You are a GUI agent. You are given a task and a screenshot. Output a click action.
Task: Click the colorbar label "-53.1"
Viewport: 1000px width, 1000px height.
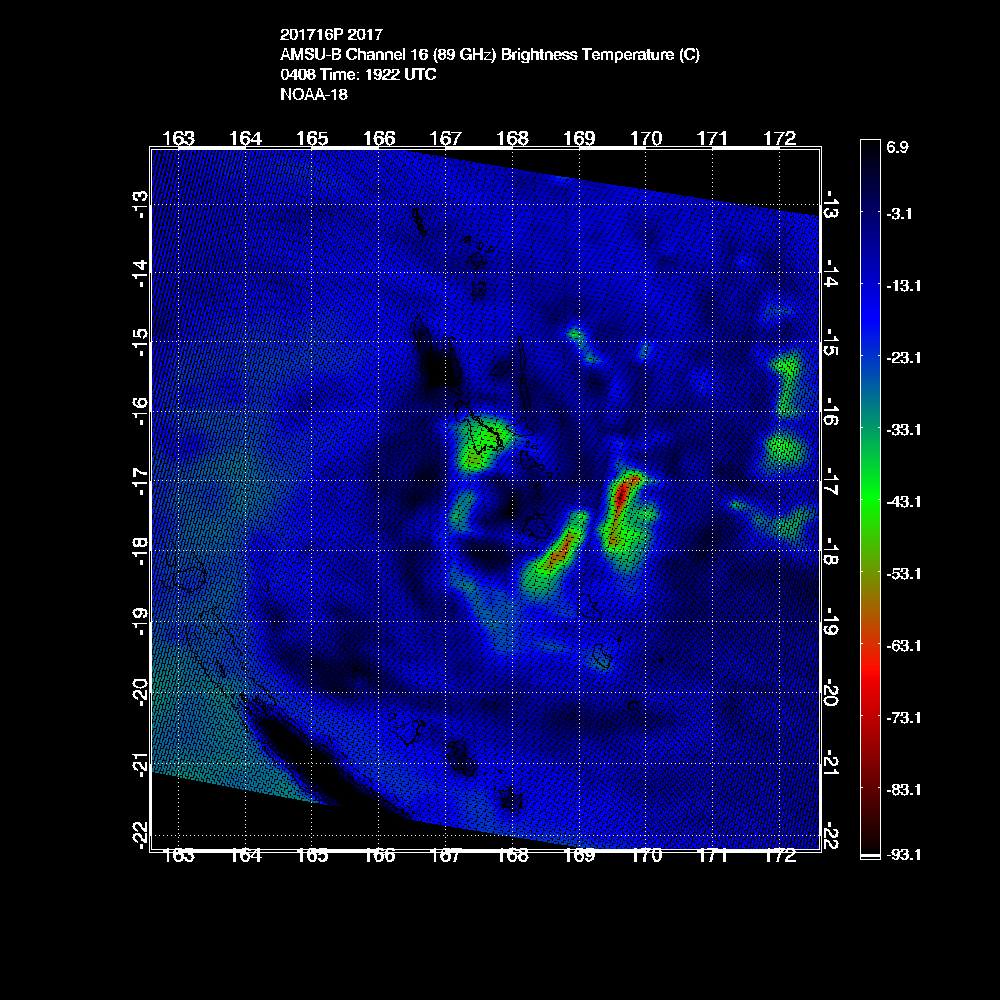[903, 574]
